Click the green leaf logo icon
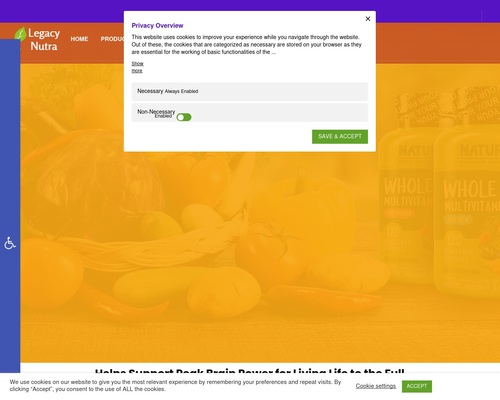Screen dimensions: 500x400 (x=20, y=34)
